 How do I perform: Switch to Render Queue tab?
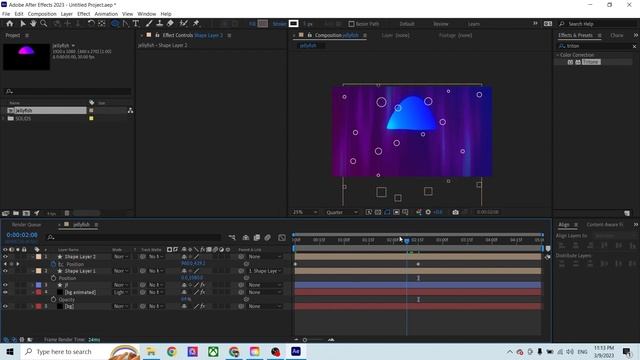tap(27, 225)
